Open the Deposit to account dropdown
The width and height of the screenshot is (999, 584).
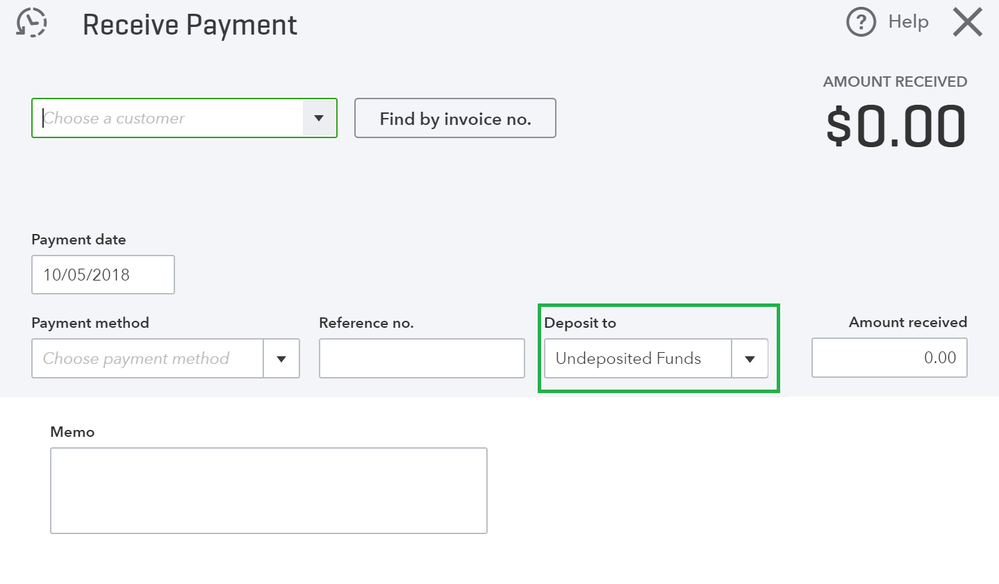pyautogui.click(x=749, y=358)
